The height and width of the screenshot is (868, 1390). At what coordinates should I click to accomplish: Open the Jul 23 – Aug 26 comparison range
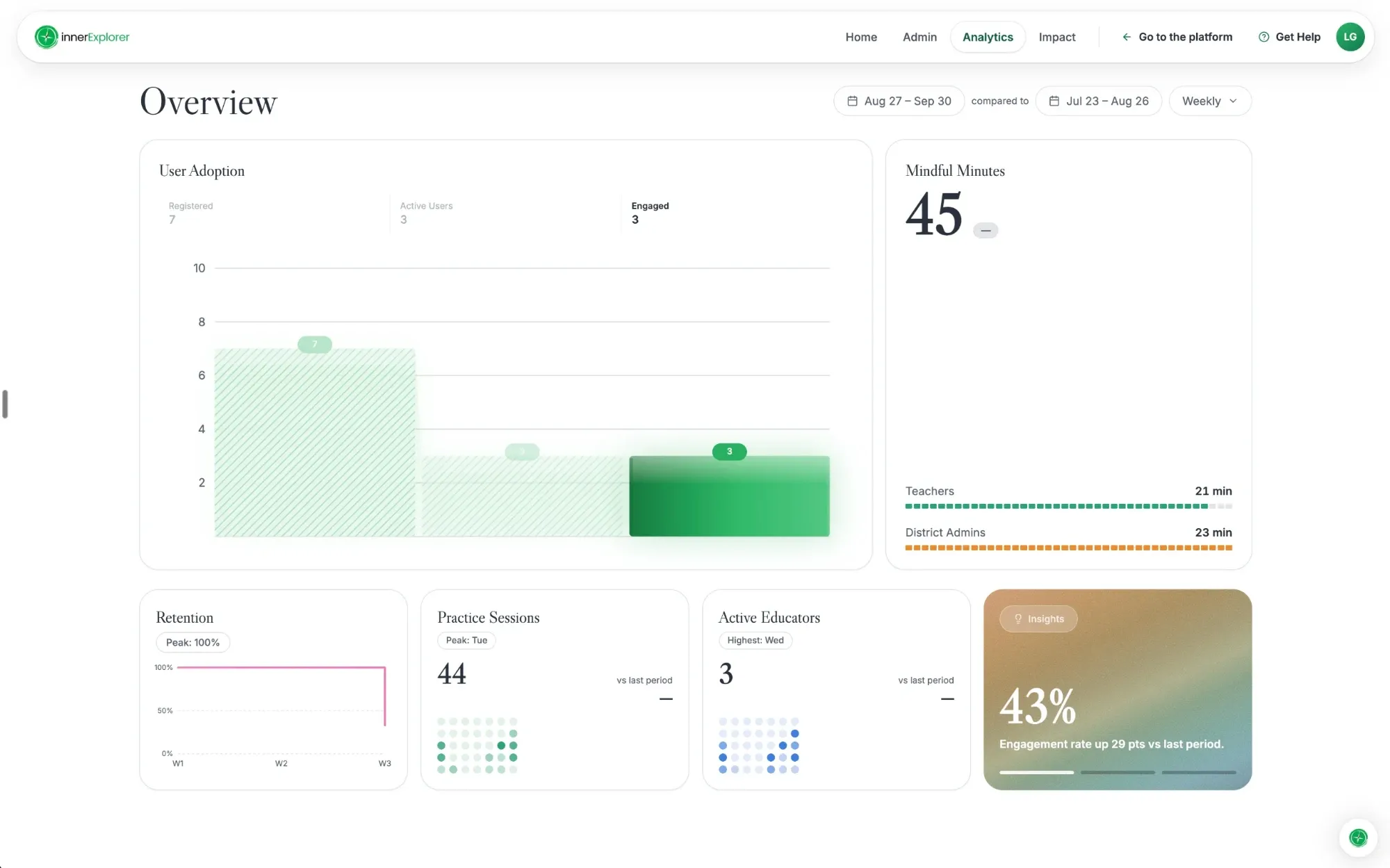point(1099,101)
